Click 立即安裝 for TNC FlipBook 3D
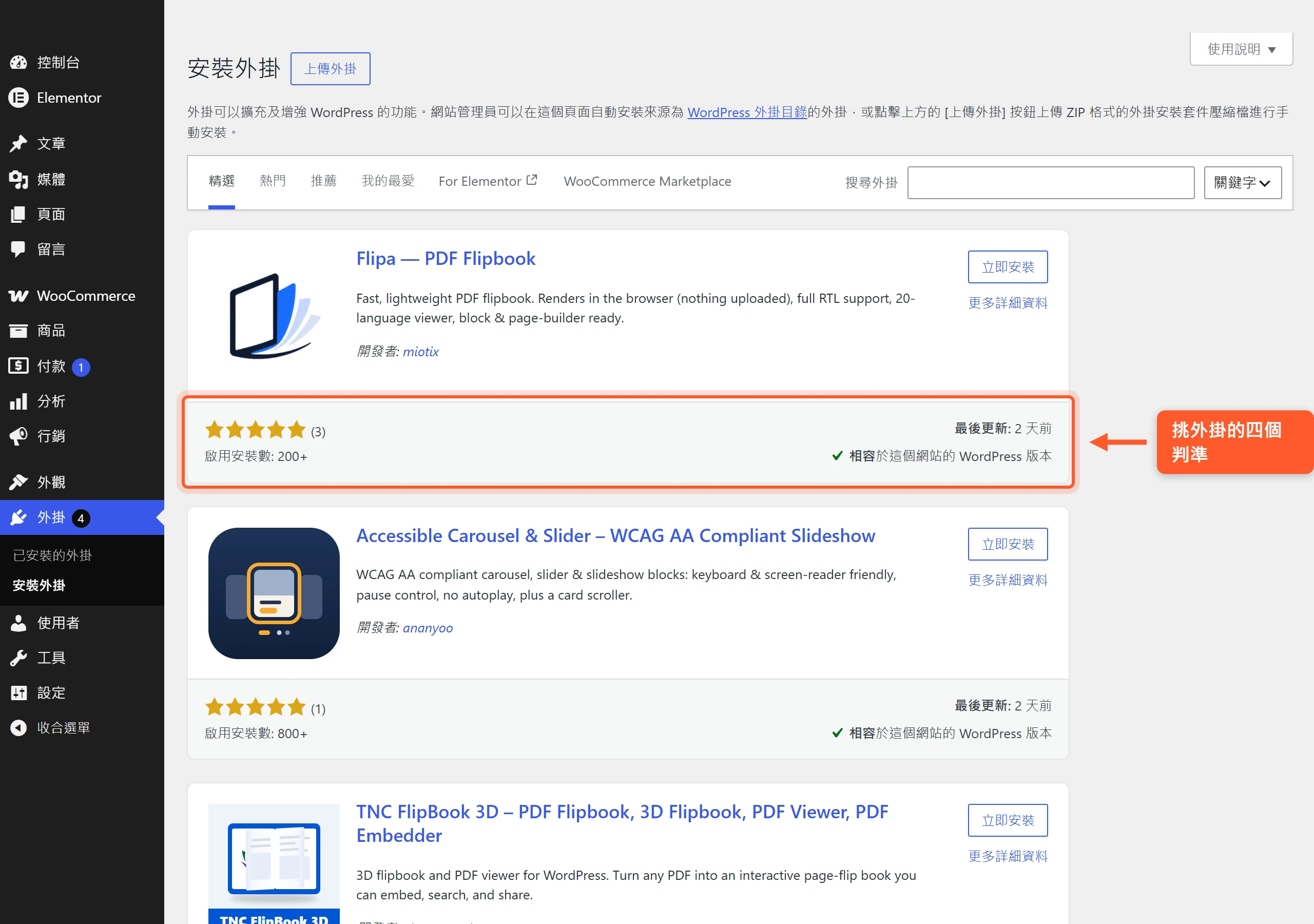This screenshot has width=1314, height=924. [1007, 820]
